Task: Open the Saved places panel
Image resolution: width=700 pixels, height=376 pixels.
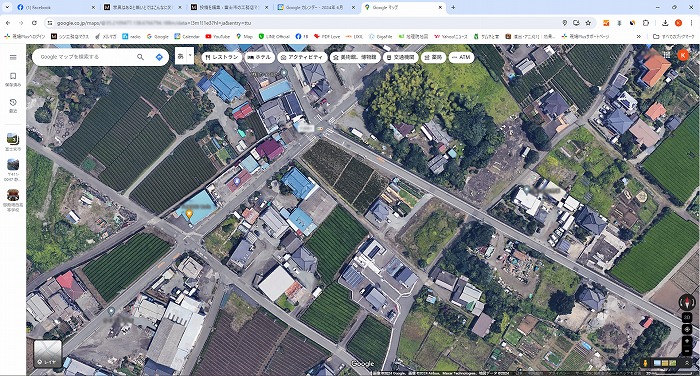Action: pos(13,79)
